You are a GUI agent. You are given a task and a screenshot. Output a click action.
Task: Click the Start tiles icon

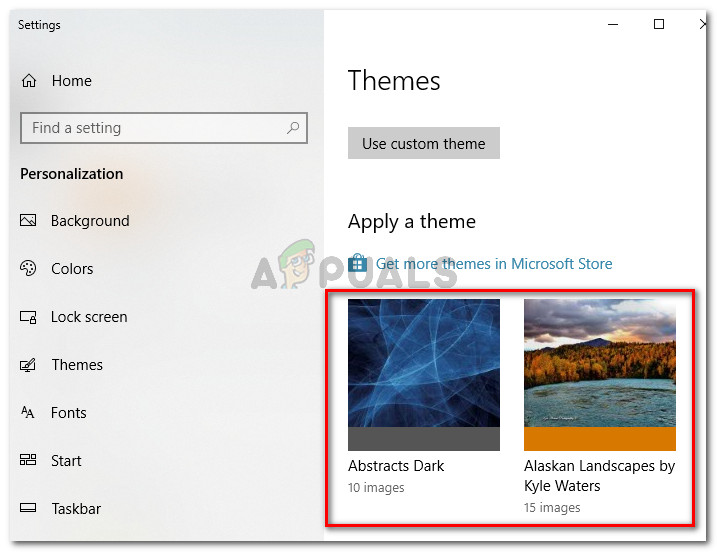28,460
